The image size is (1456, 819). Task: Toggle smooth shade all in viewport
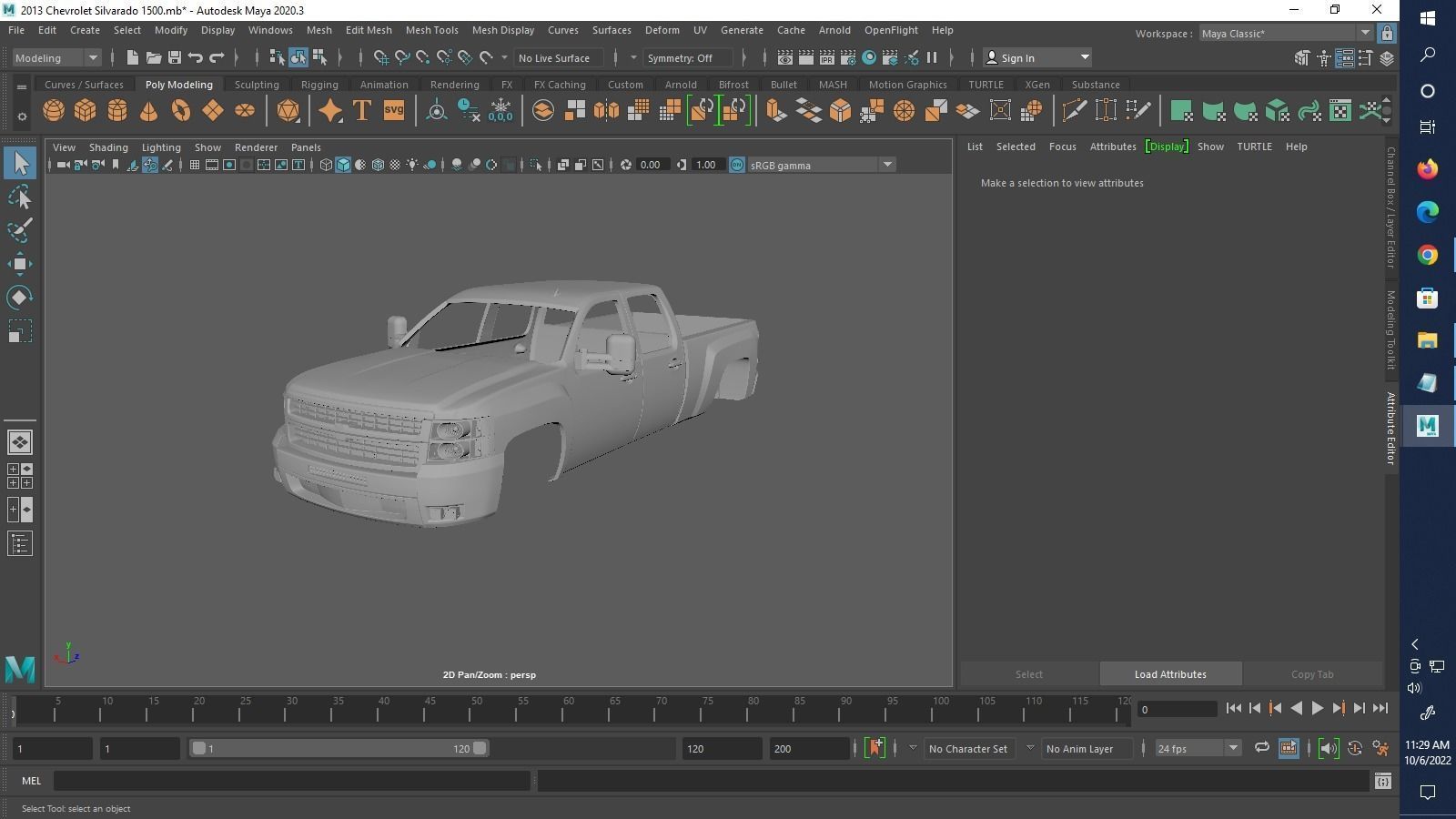(x=343, y=165)
